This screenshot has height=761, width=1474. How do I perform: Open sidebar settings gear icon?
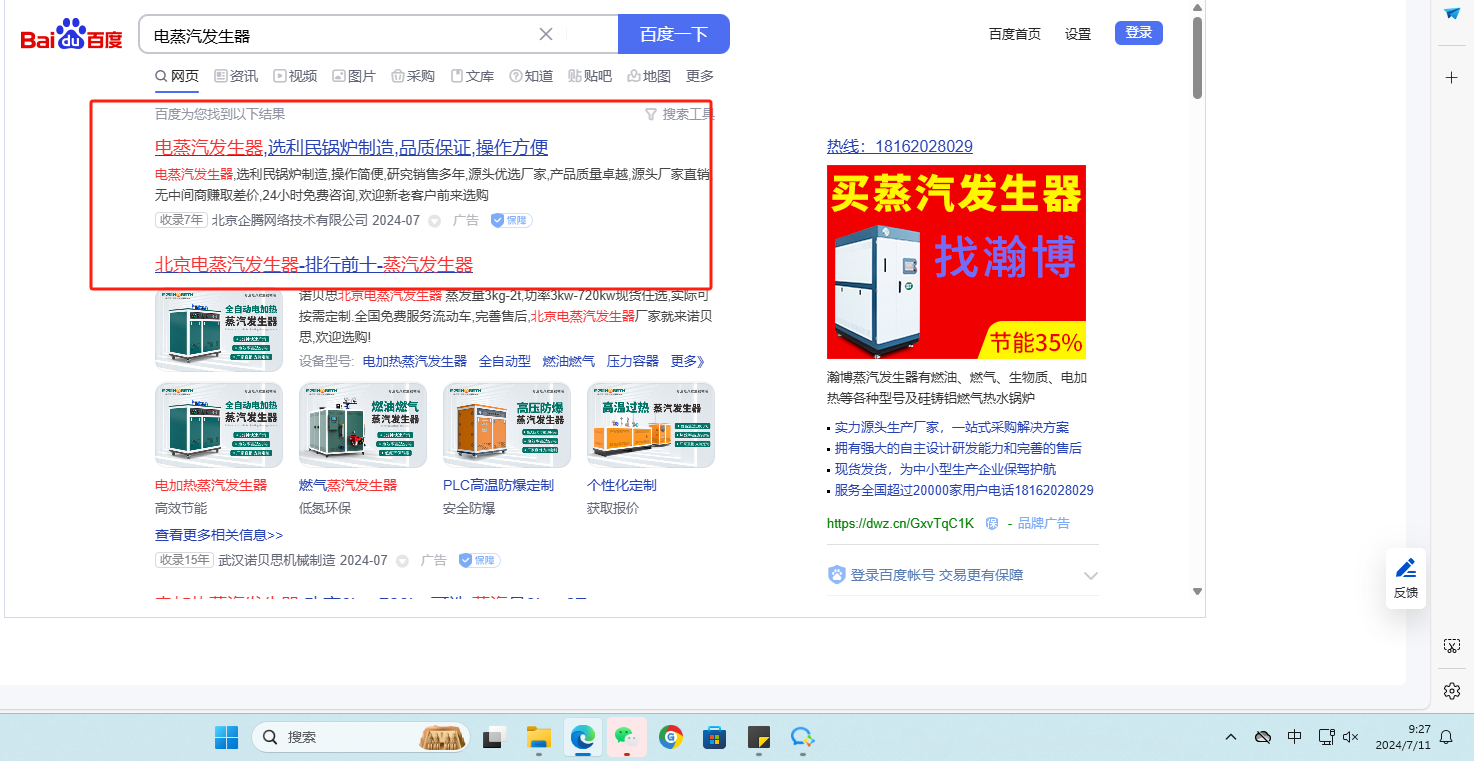[1452, 691]
